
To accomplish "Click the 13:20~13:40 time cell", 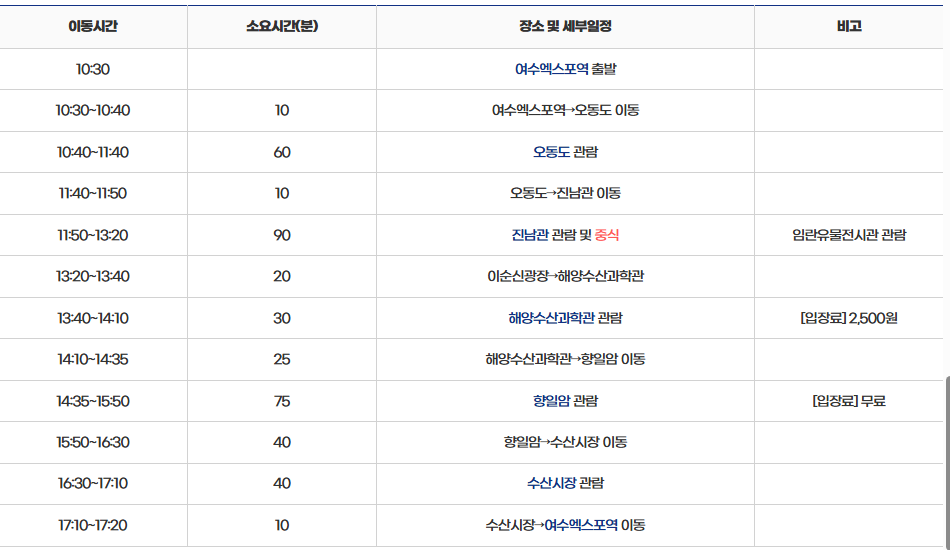I will tap(93, 276).
